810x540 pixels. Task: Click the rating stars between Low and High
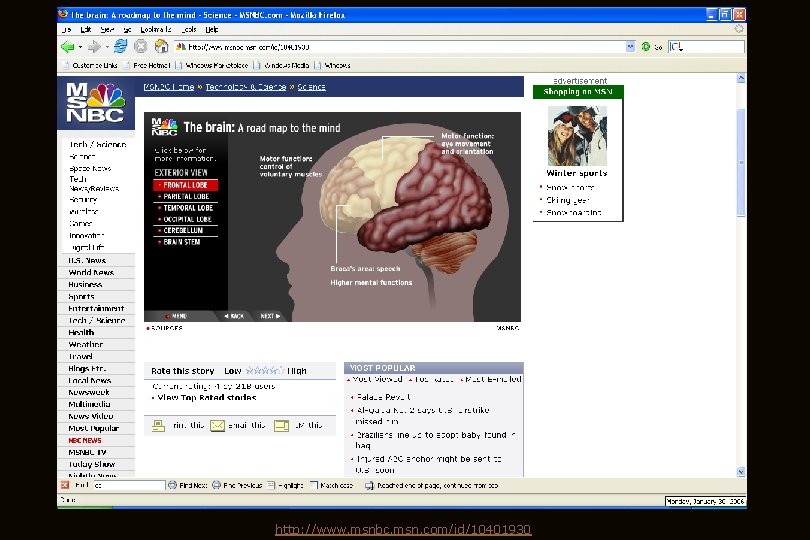tap(264, 371)
